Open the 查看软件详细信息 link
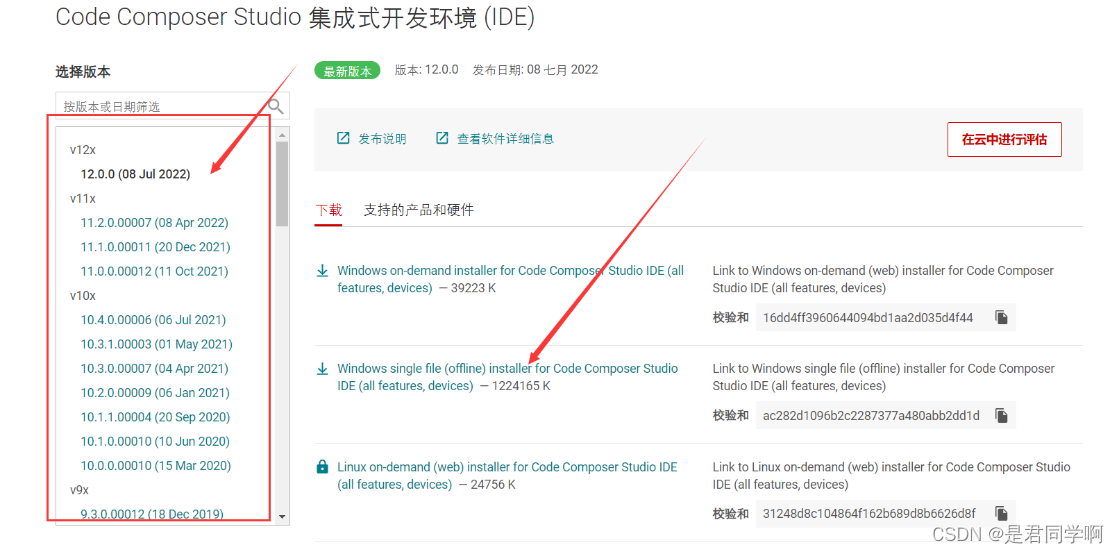 click(505, 138)
